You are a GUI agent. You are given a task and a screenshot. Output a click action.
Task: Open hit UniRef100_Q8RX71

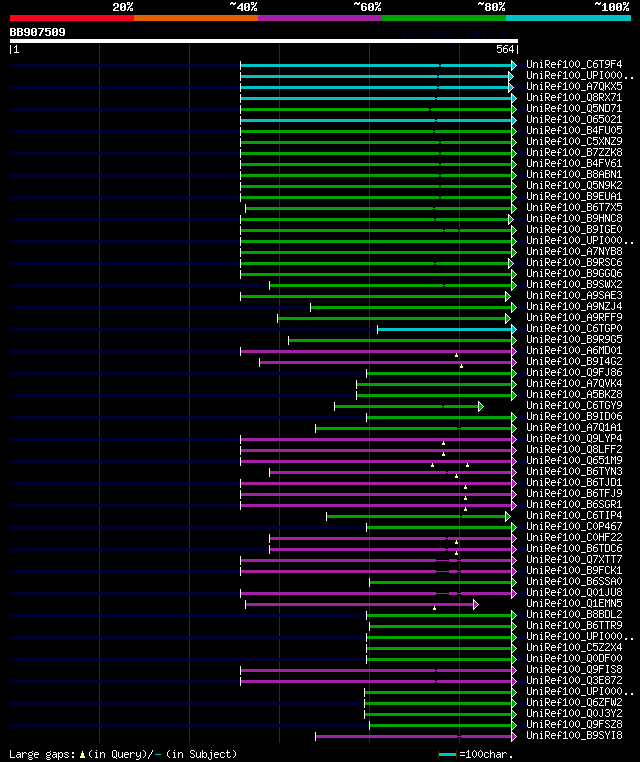tap(574, 97)
